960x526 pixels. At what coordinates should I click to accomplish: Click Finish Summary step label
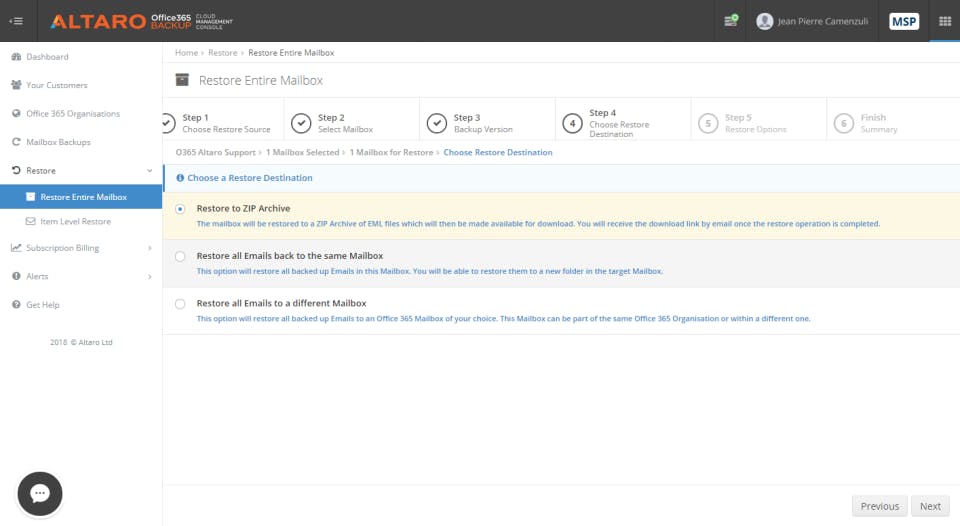(x=879, y=123)
